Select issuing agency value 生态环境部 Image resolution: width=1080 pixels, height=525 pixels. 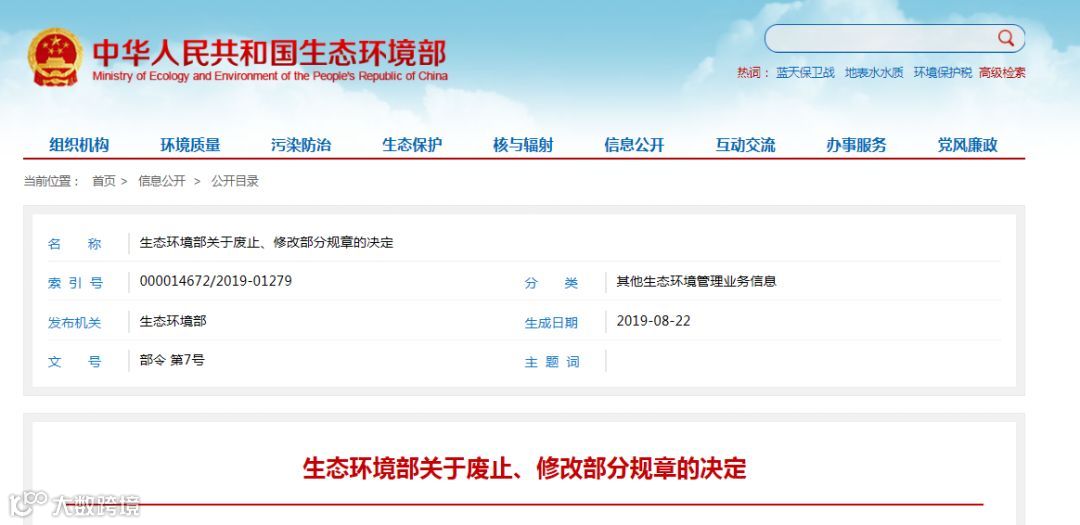[x=173, y=321]
